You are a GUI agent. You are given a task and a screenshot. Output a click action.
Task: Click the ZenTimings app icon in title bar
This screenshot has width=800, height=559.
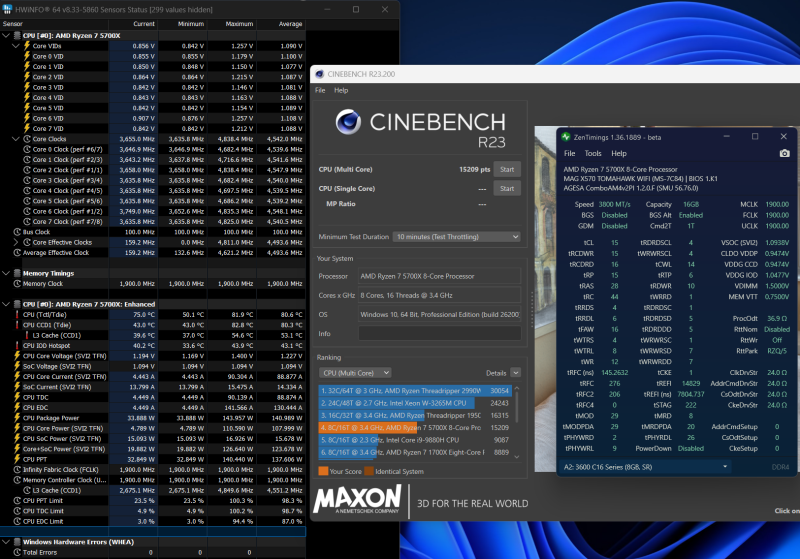(565, 137)
